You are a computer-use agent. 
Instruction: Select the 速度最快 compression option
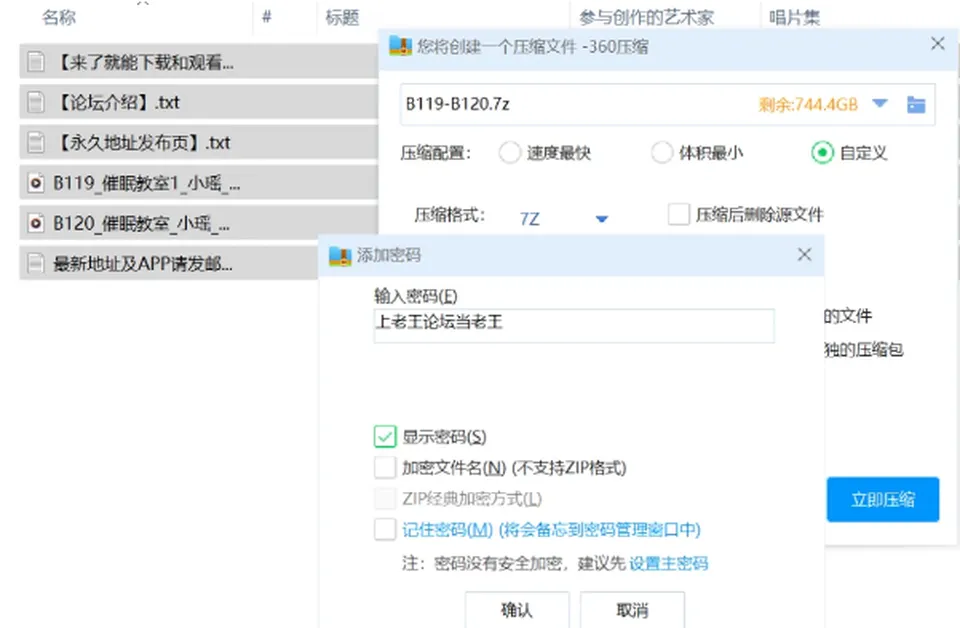(x=509, y=152)
